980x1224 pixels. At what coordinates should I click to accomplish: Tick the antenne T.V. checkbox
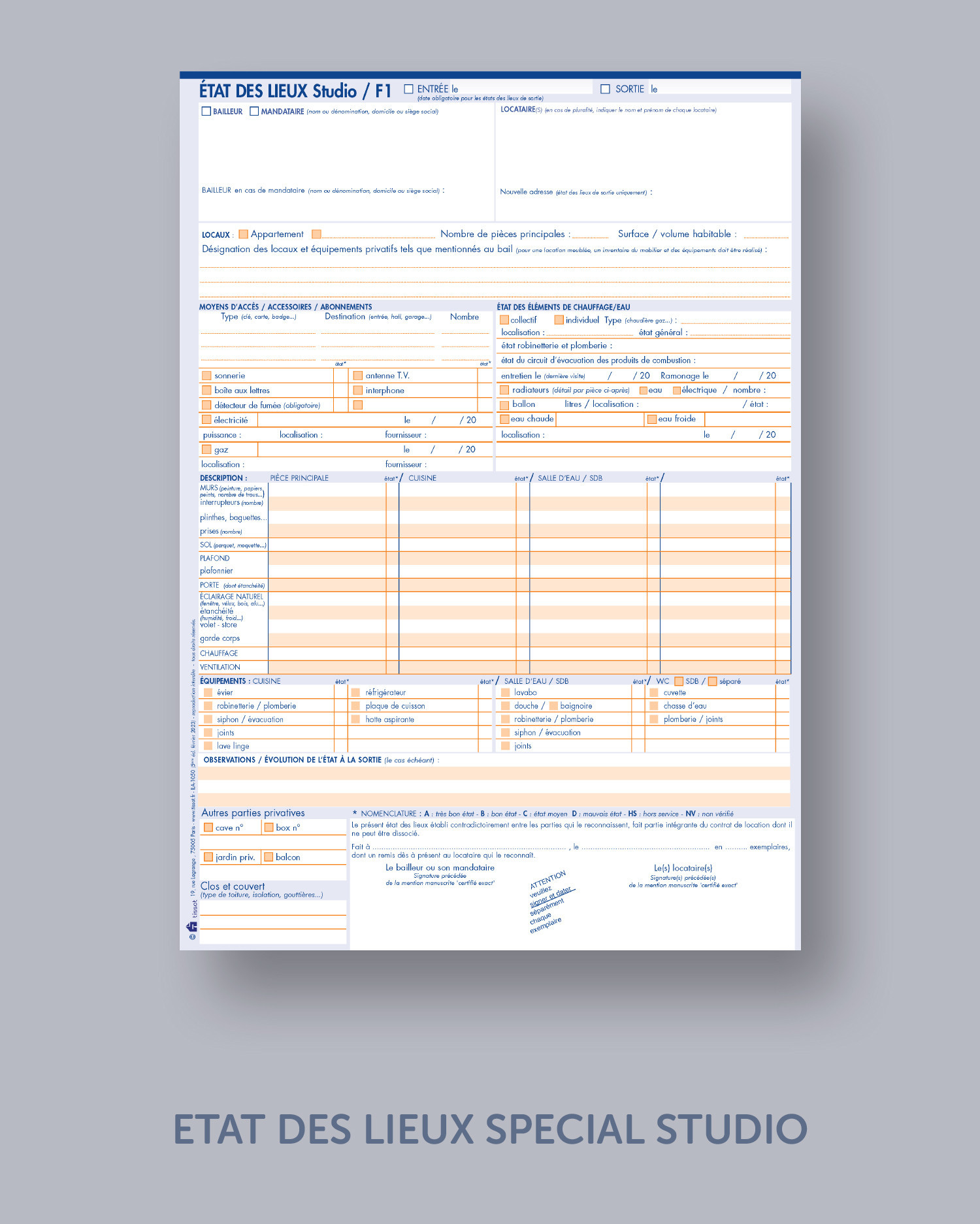point(358,376)
